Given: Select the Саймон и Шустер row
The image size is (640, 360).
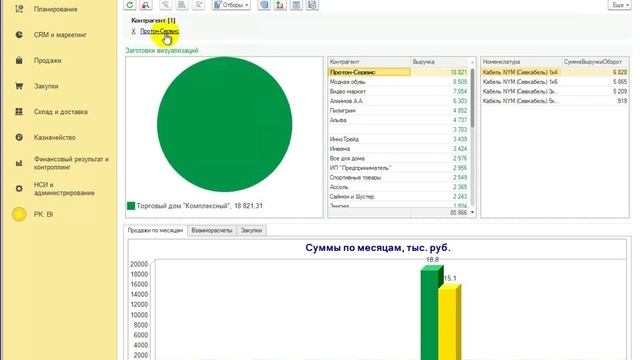Looking at the screenshot, I should 398,197.
